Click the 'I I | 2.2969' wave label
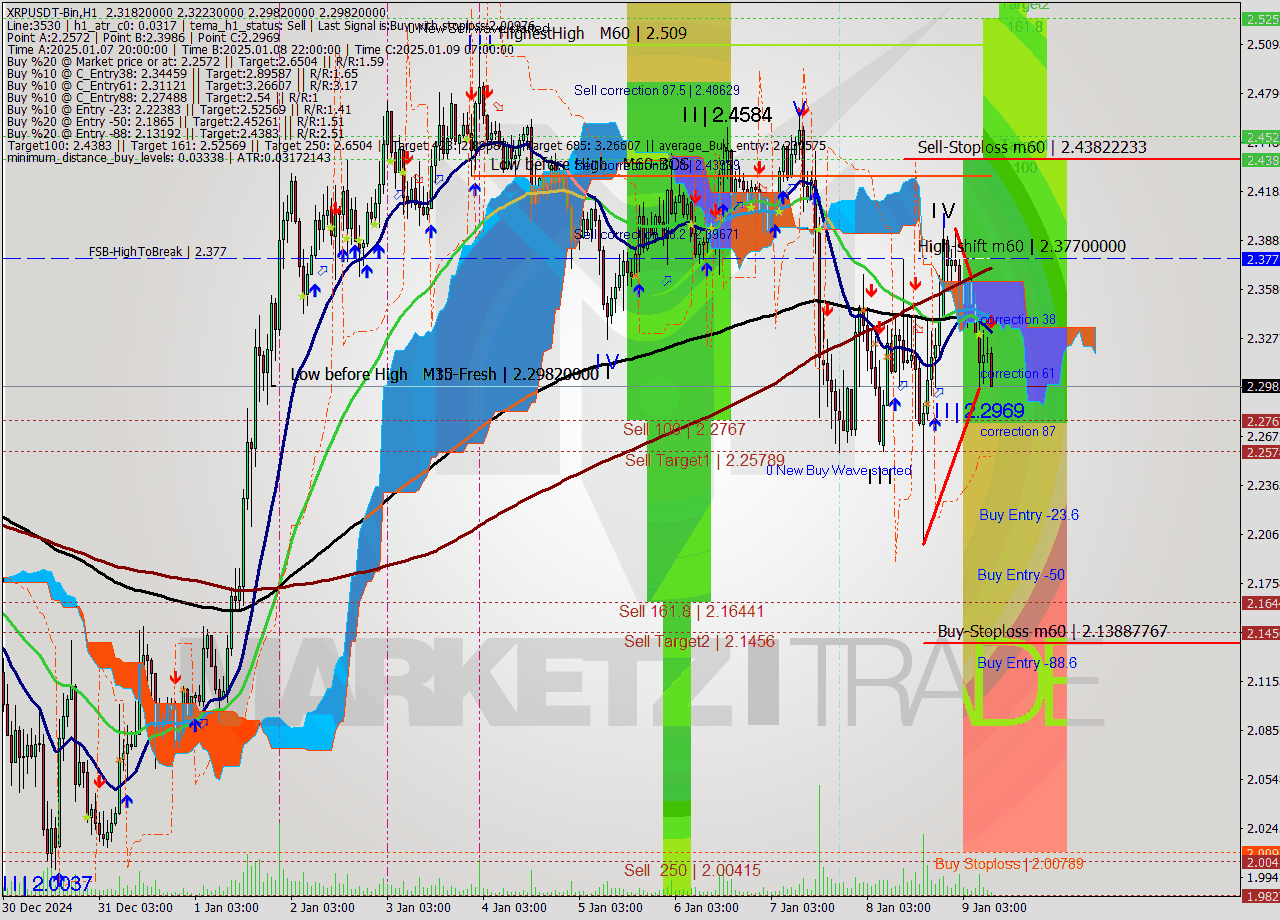1280x920 pixels. pyautogui.click(x=980, y=411)
